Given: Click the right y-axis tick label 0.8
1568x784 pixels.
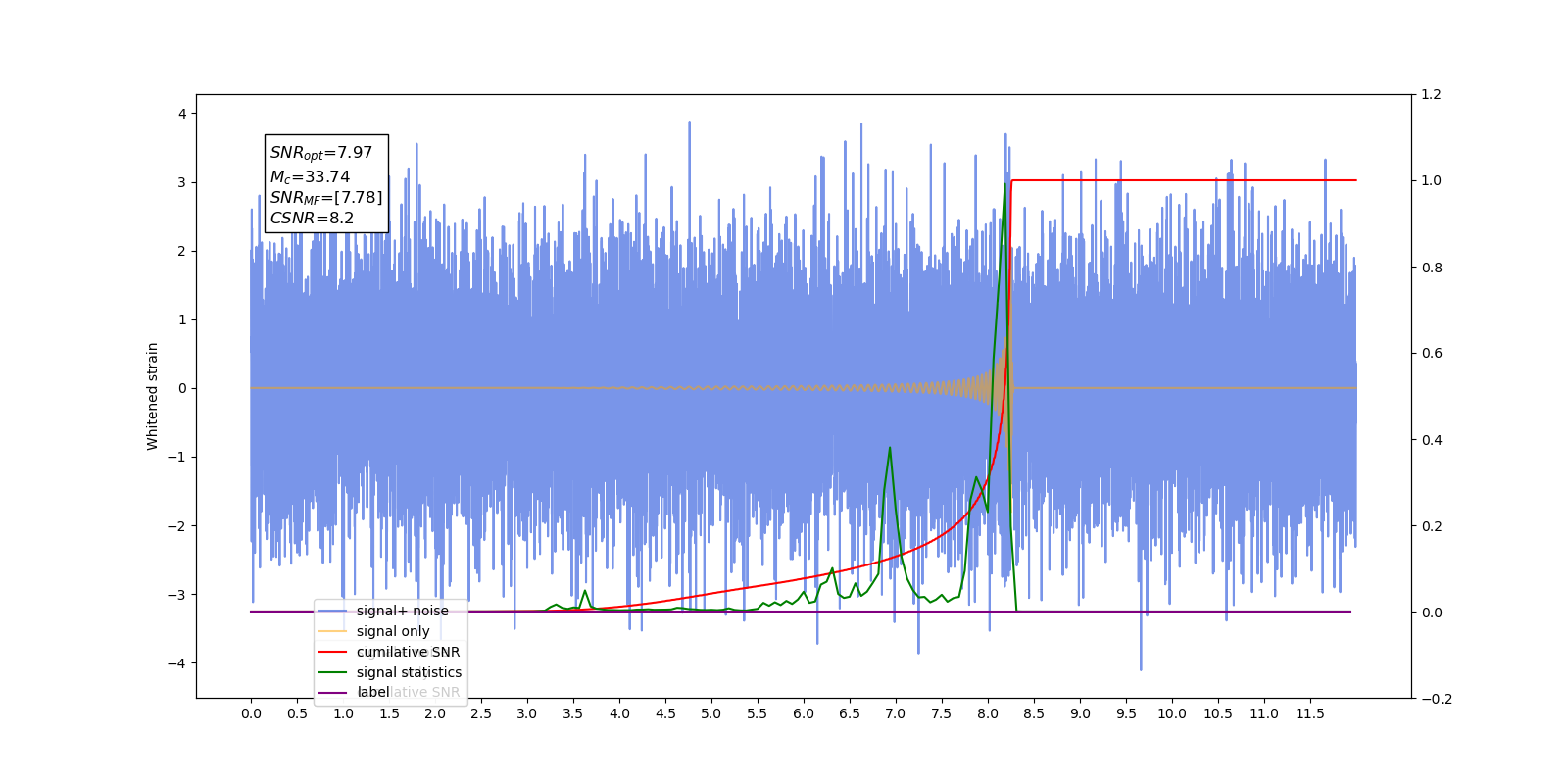Looking at the screenshot, I should point(1431,268).
